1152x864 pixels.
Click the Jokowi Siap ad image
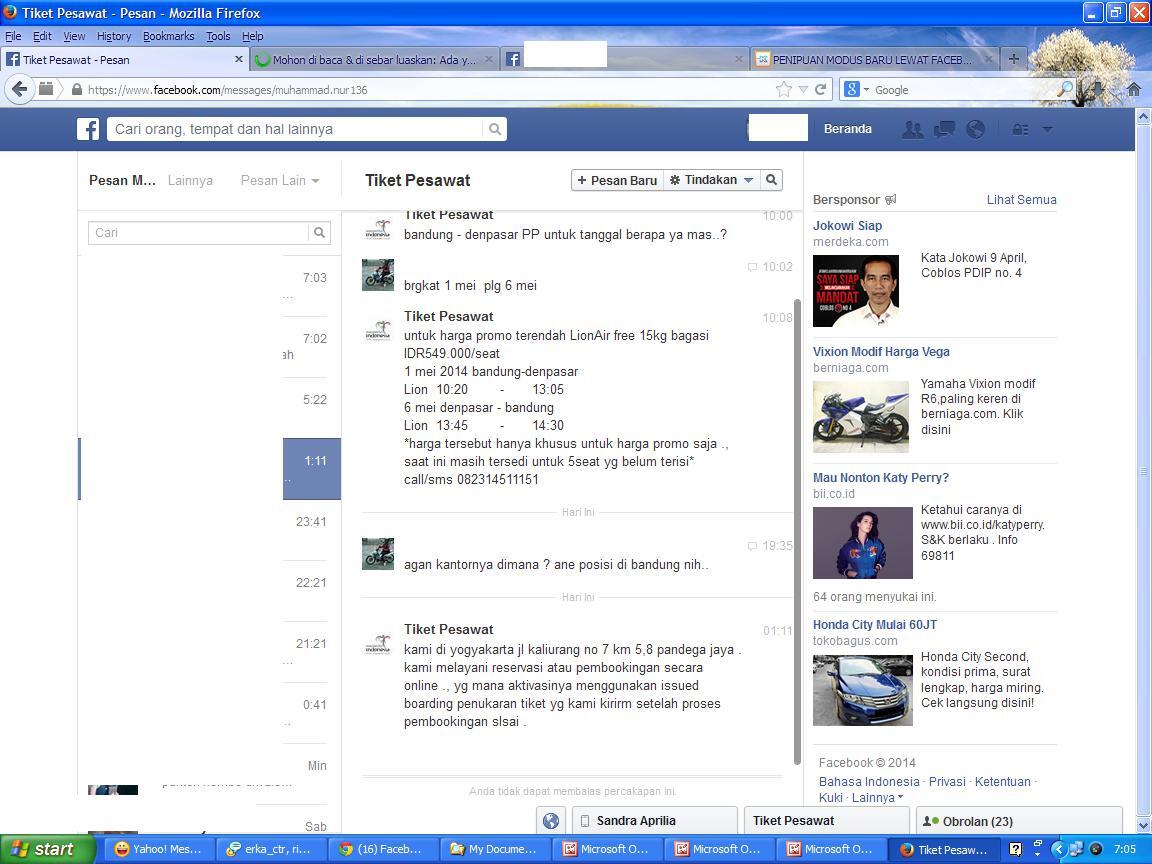pyautogui.click(x=856, y=291)
